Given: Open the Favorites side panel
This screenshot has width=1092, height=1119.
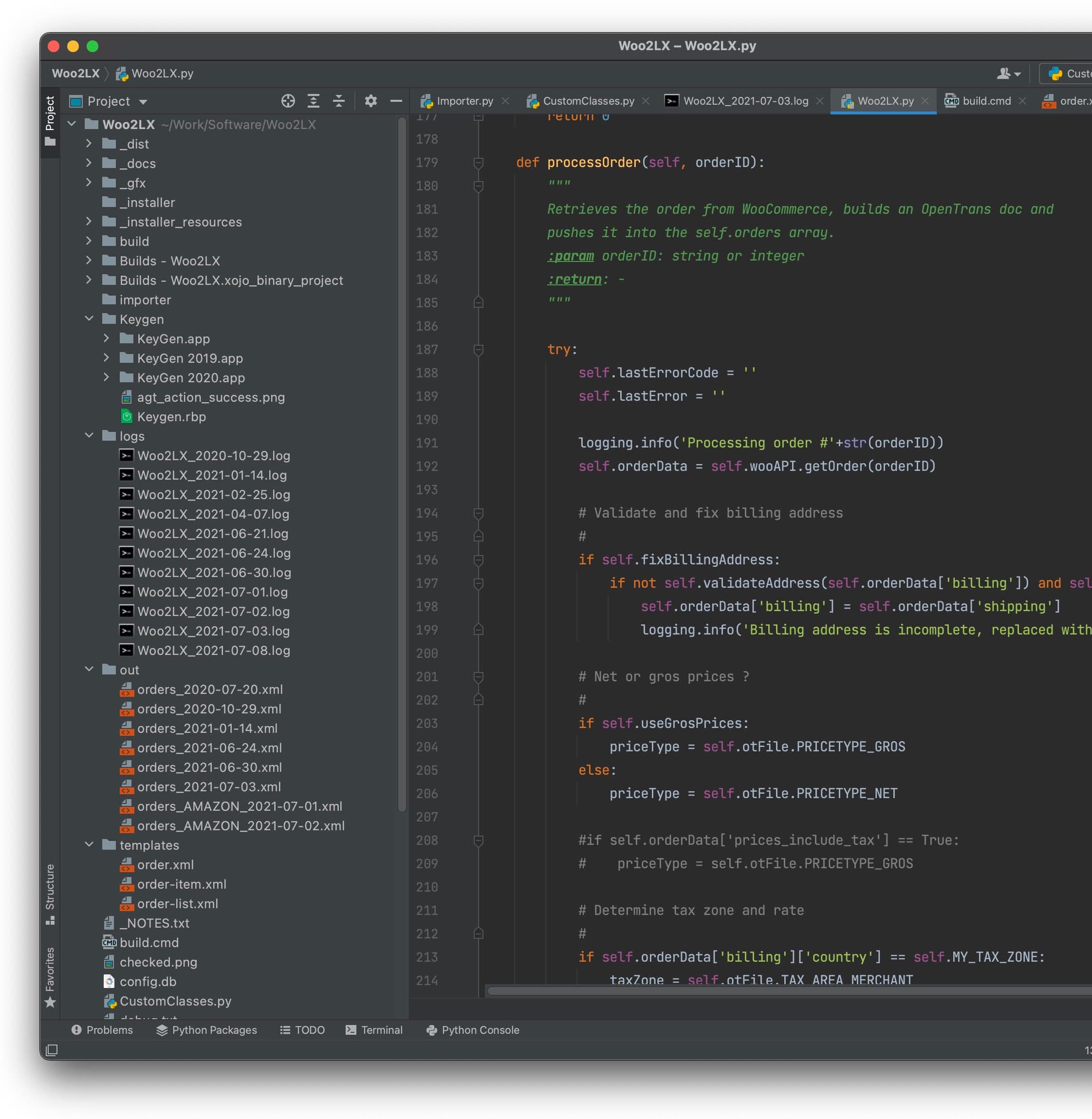Looking at the screenshot, I should click(x=51, y=977).
